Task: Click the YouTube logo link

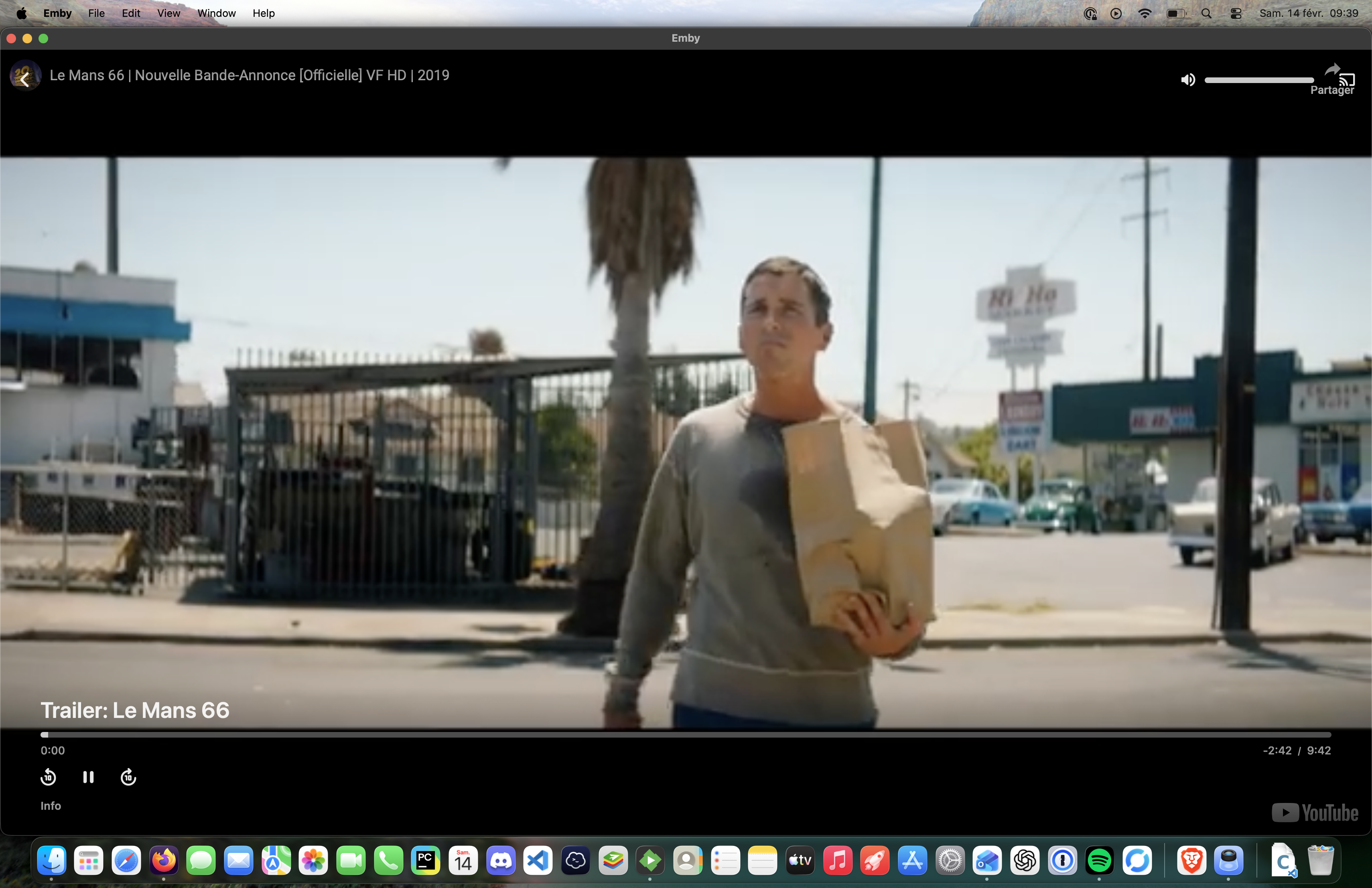Action: tap(1315, 813)
